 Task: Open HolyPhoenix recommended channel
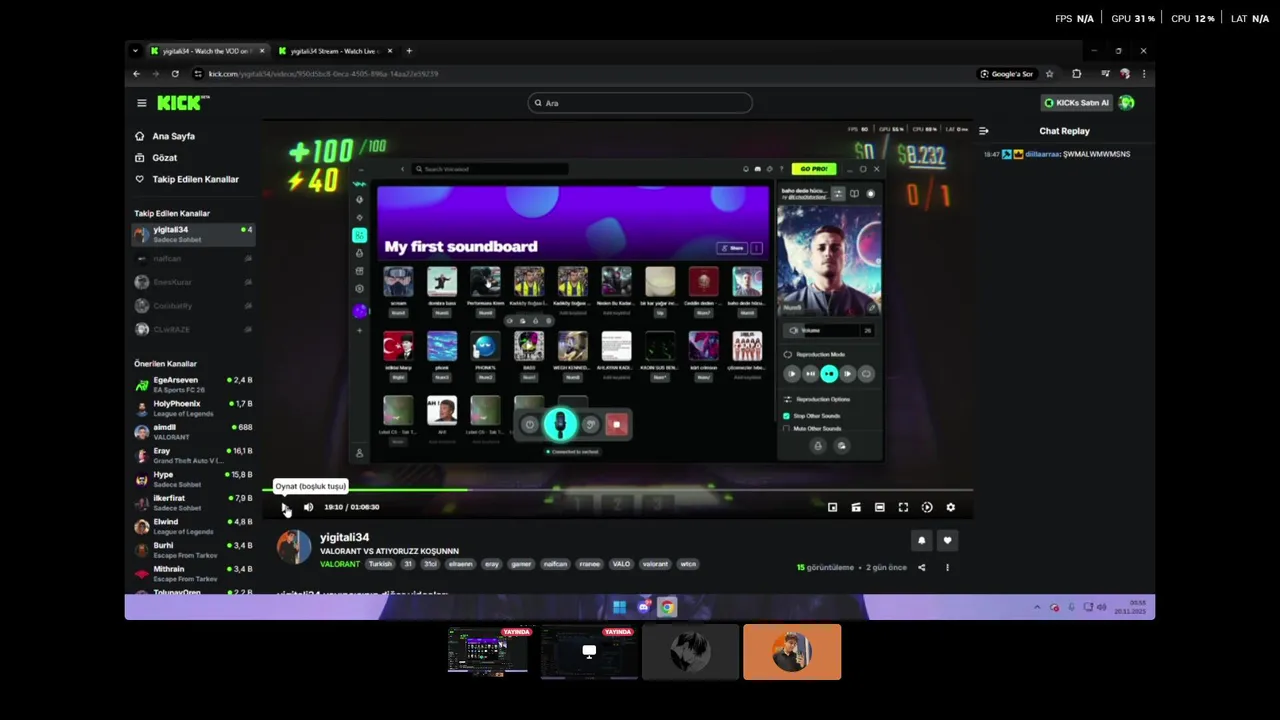click(193, 408)
